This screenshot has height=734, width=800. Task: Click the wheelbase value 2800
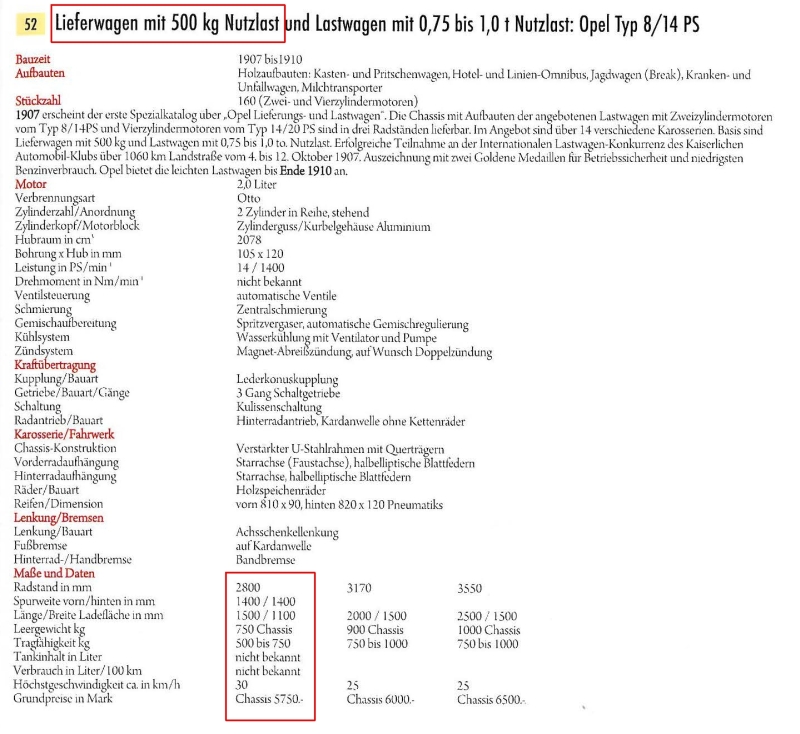[x=250, y=588]
